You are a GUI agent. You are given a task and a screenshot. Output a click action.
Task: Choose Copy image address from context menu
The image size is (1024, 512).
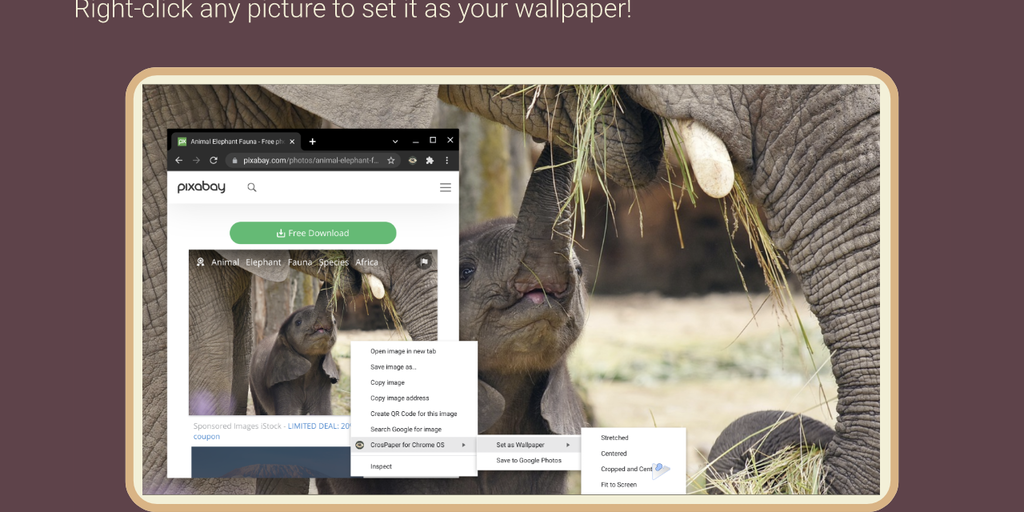coord(399,398)
